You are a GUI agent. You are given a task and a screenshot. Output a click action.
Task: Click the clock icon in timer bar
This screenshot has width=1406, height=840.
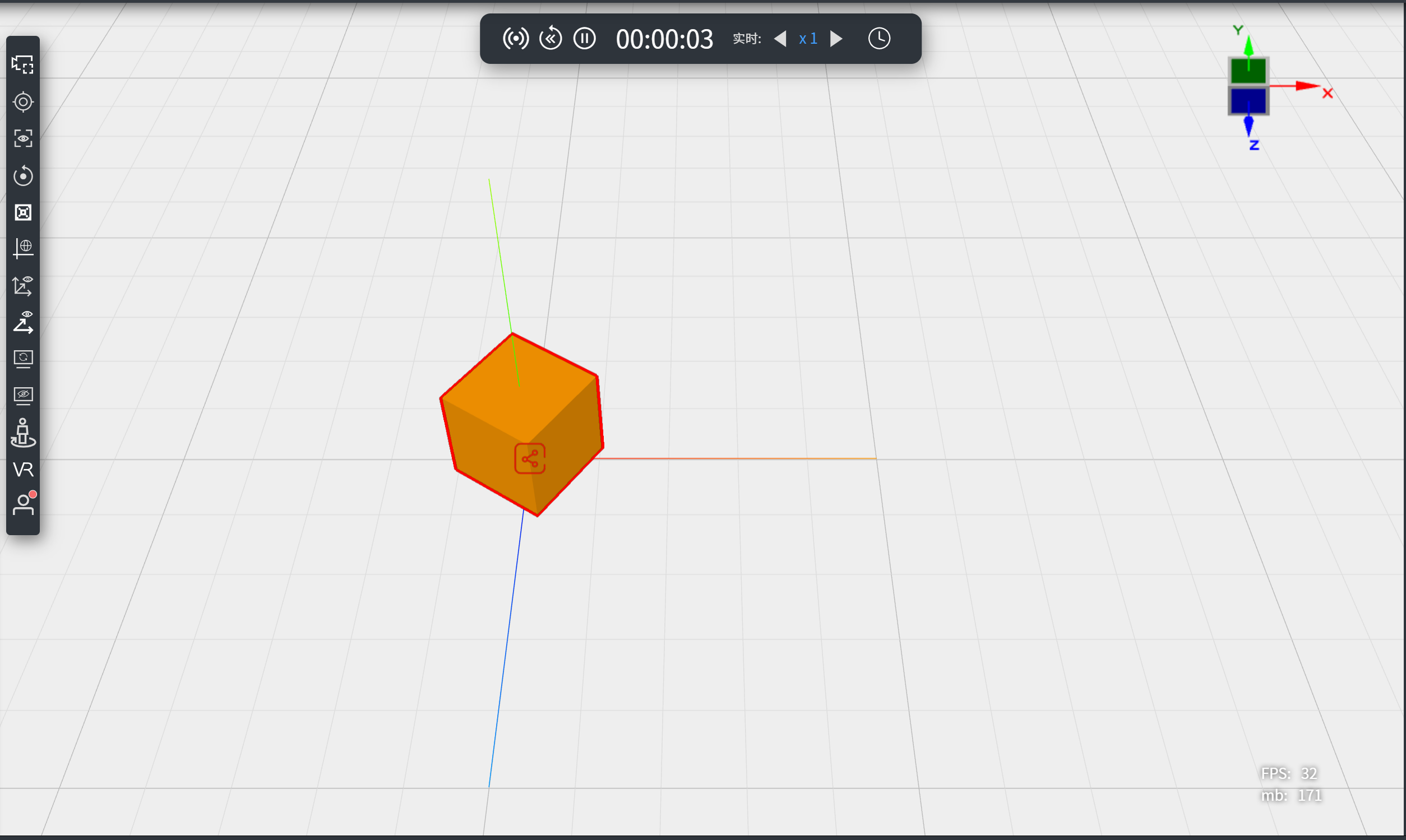pos(879,39)
